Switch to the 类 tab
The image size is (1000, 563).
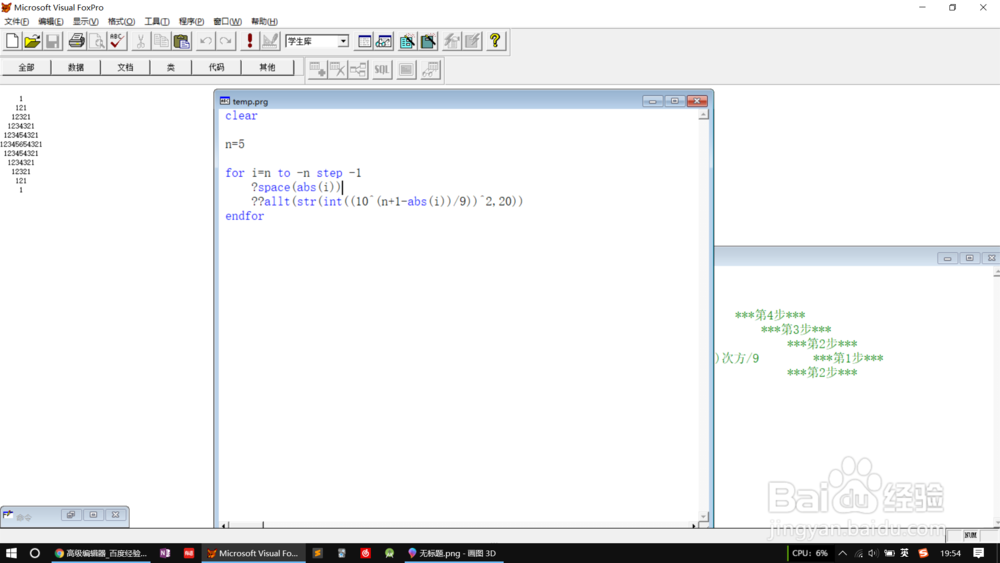click(170, 67)
